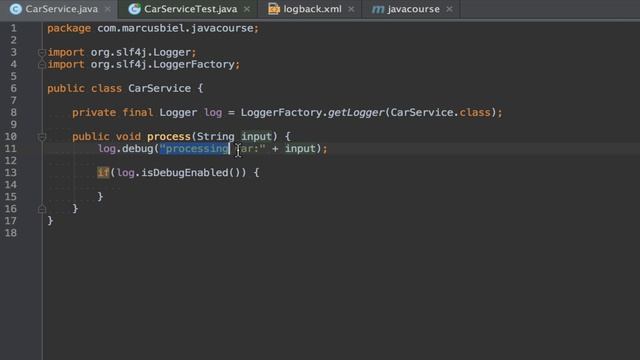Click the getLogger method call
The width and height of the screenshot is (640, 360).
click(356, 113)
